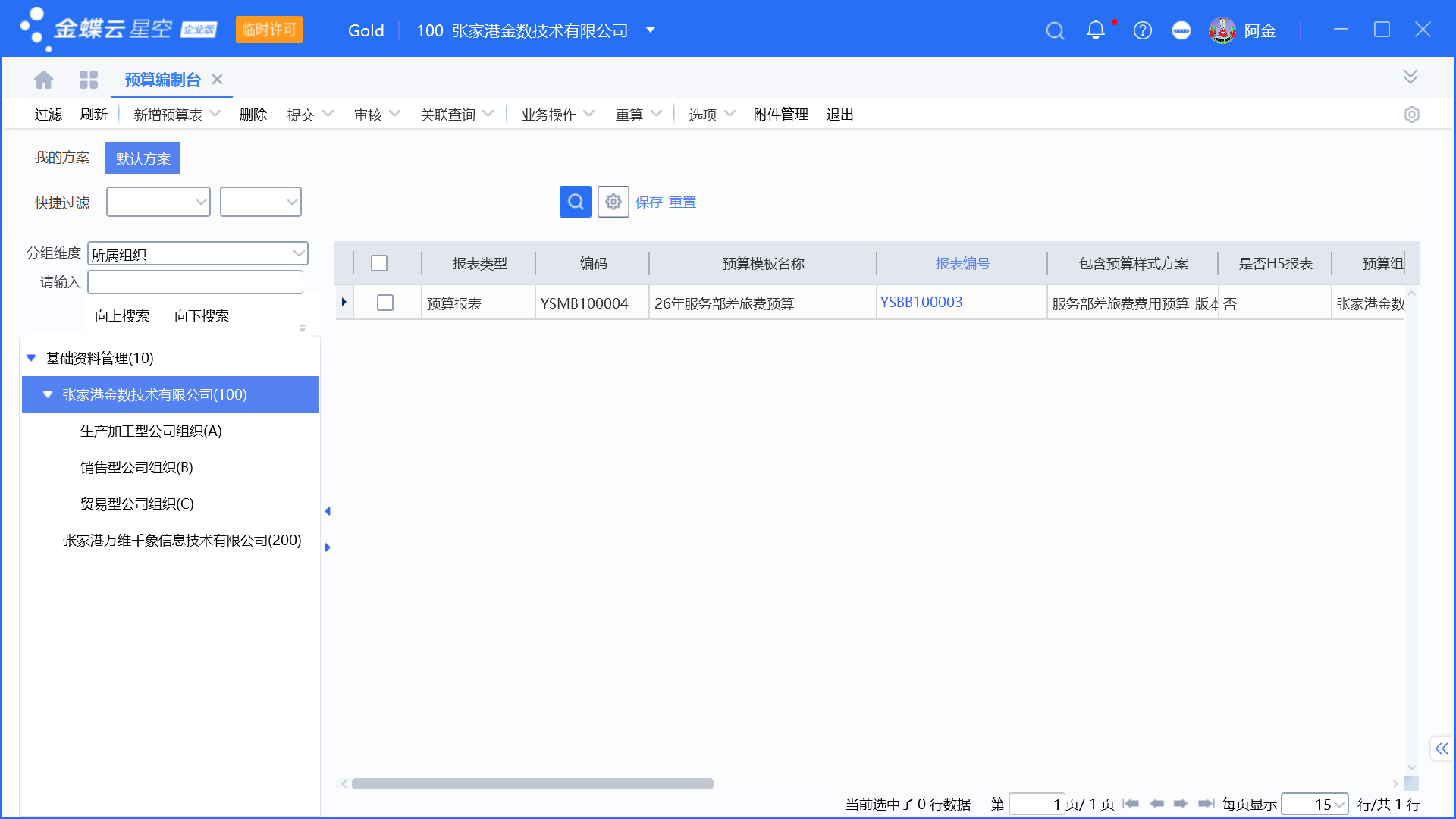The image size is (1456, 819).
Task: Click the 请输入 search input field
Action: pos(196,282)
